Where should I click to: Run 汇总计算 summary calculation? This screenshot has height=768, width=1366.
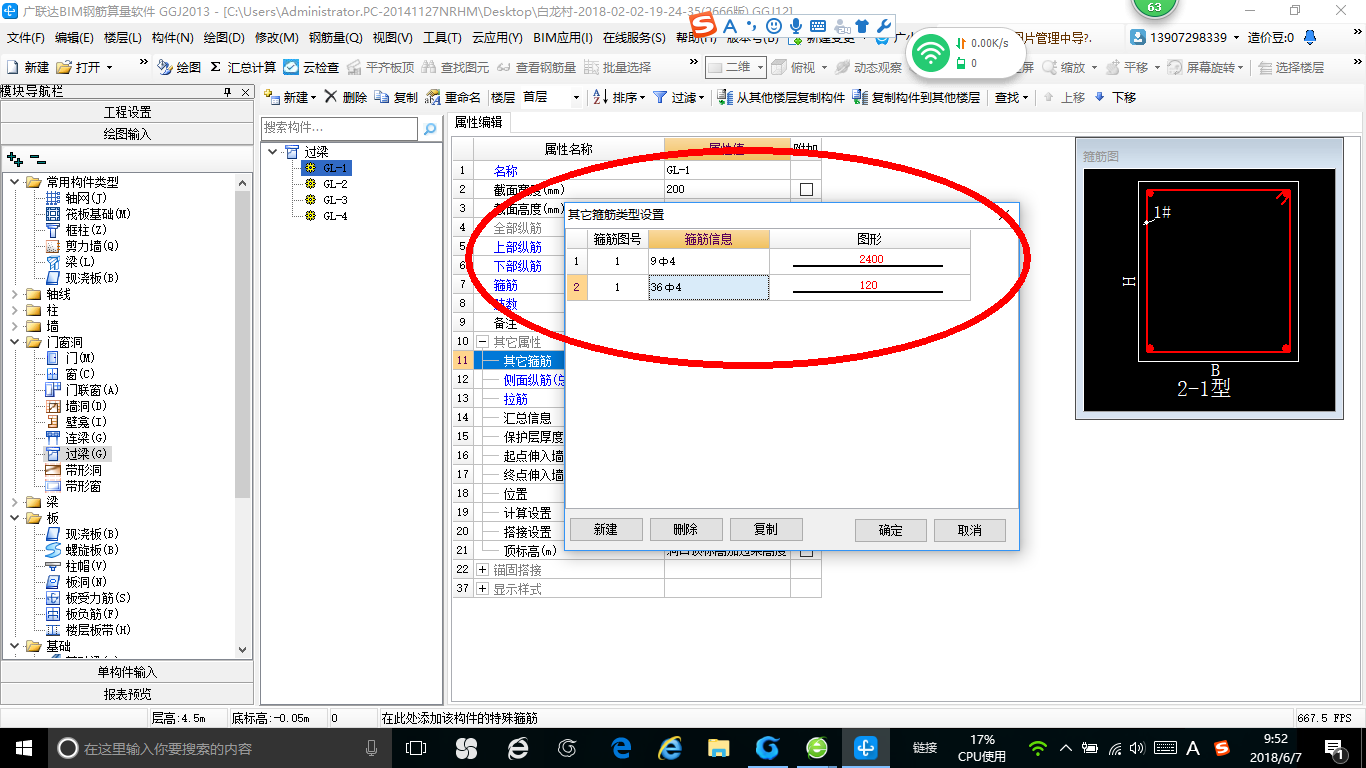pos(242,67)
